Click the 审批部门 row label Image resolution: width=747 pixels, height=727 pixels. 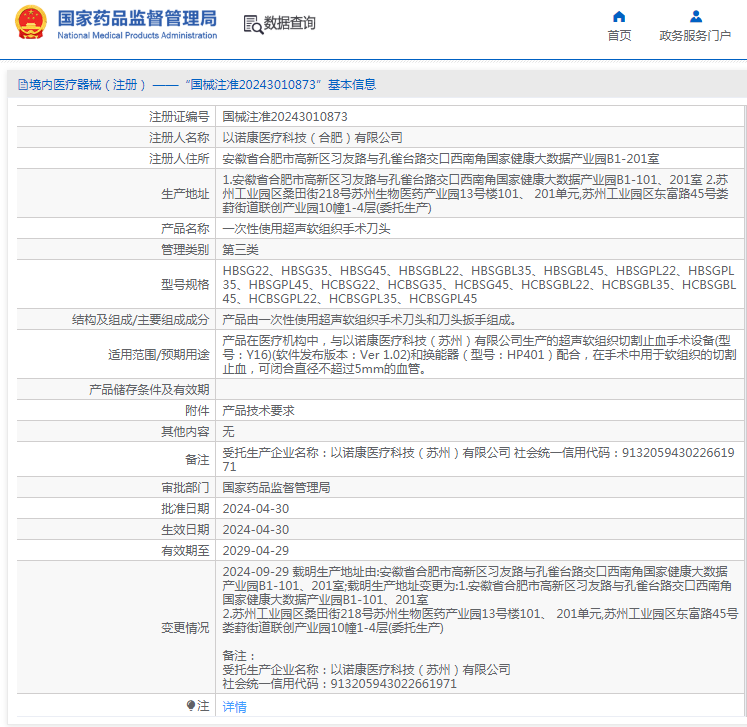tap(185, 488)
